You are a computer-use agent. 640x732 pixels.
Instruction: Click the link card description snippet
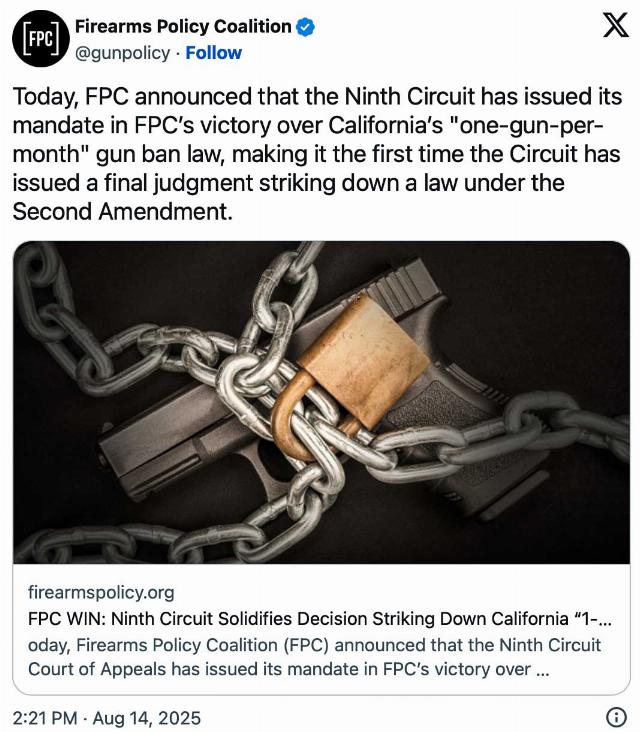(x=314, y=657)
